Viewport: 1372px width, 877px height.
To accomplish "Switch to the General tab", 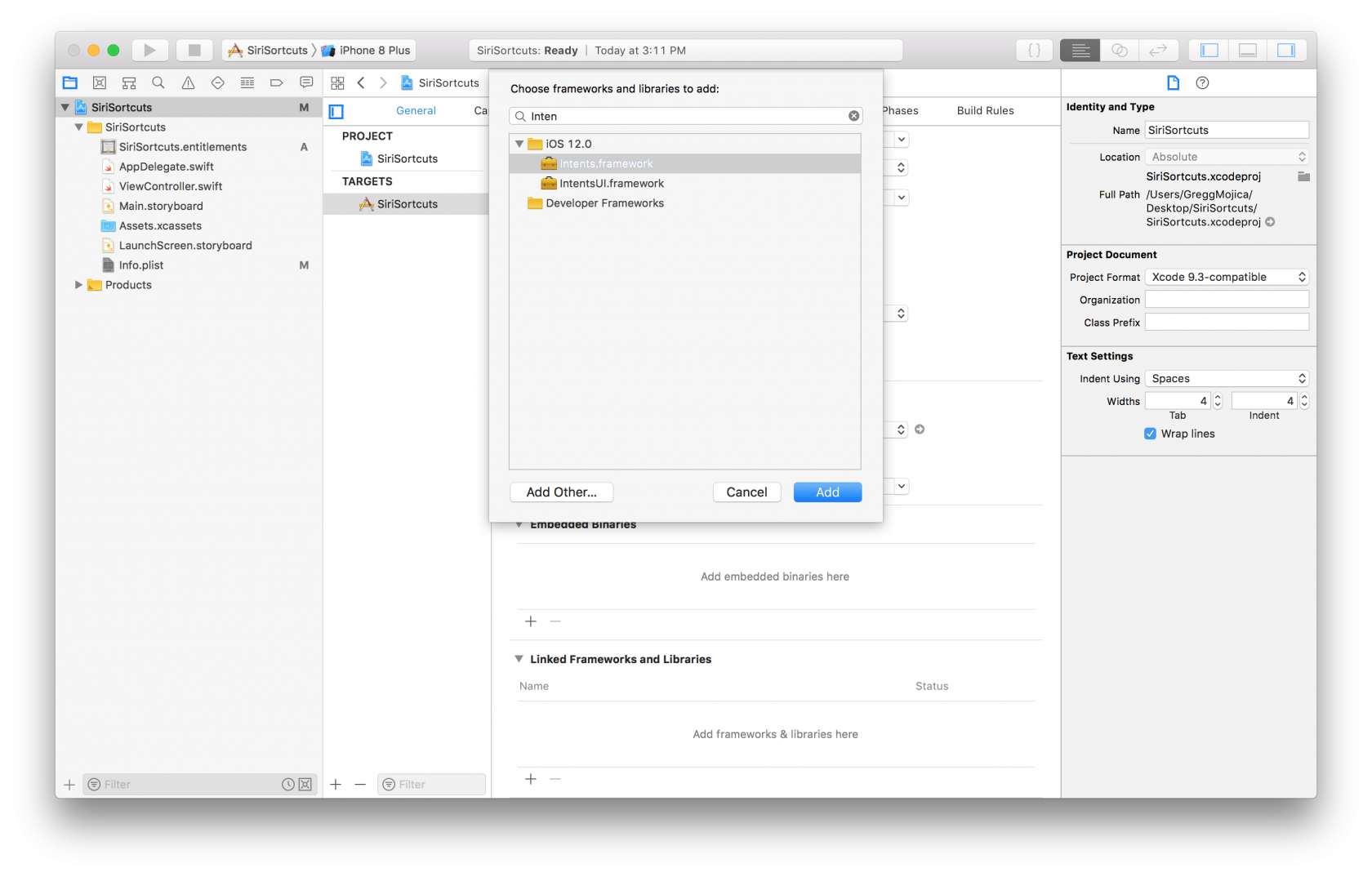I will (416, 110).
